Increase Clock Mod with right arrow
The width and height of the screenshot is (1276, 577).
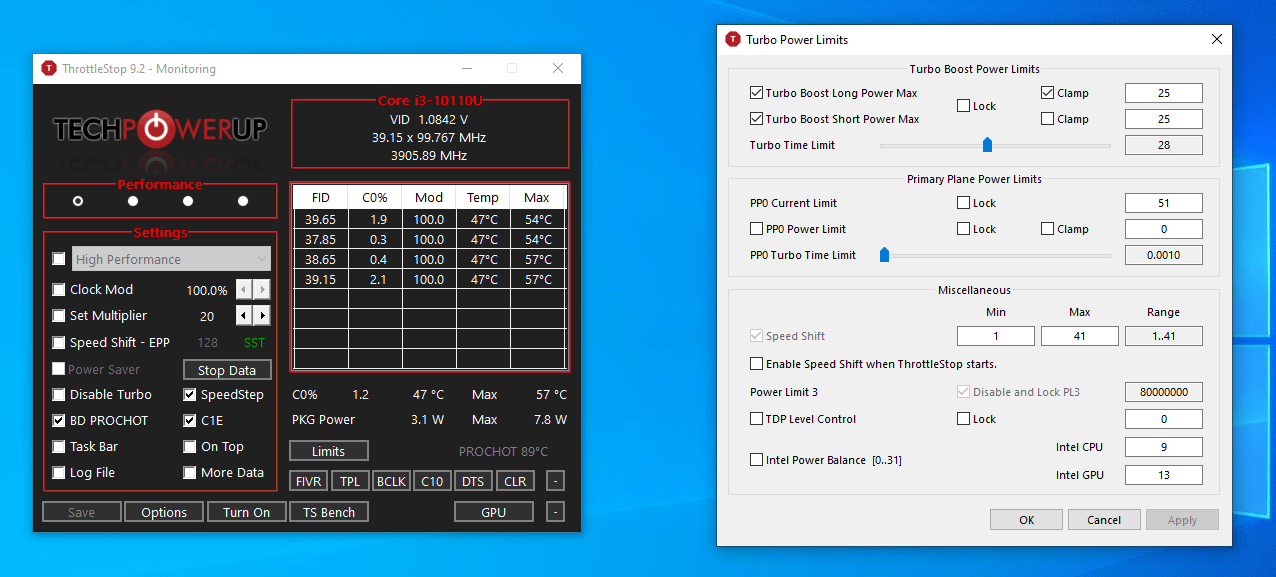point(262,290)
